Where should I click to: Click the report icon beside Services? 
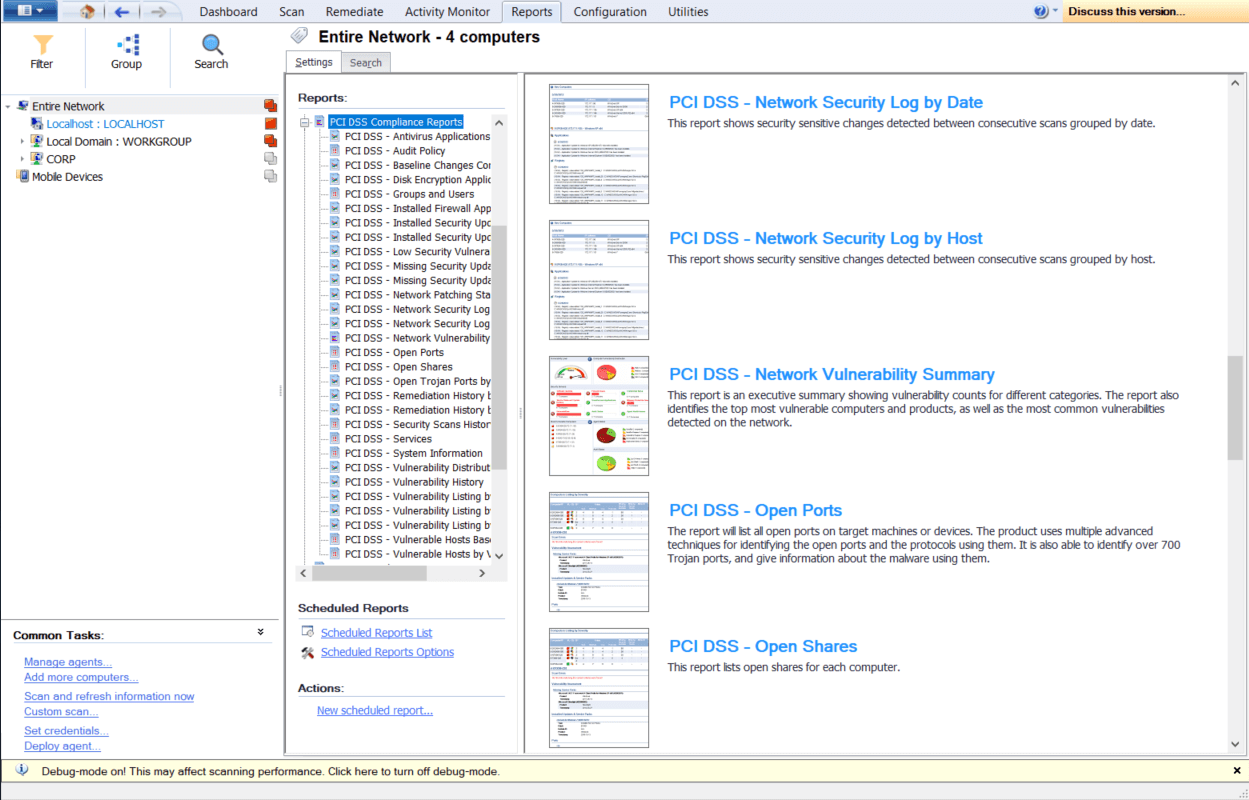pyautogui.click(x=336, y=439)
